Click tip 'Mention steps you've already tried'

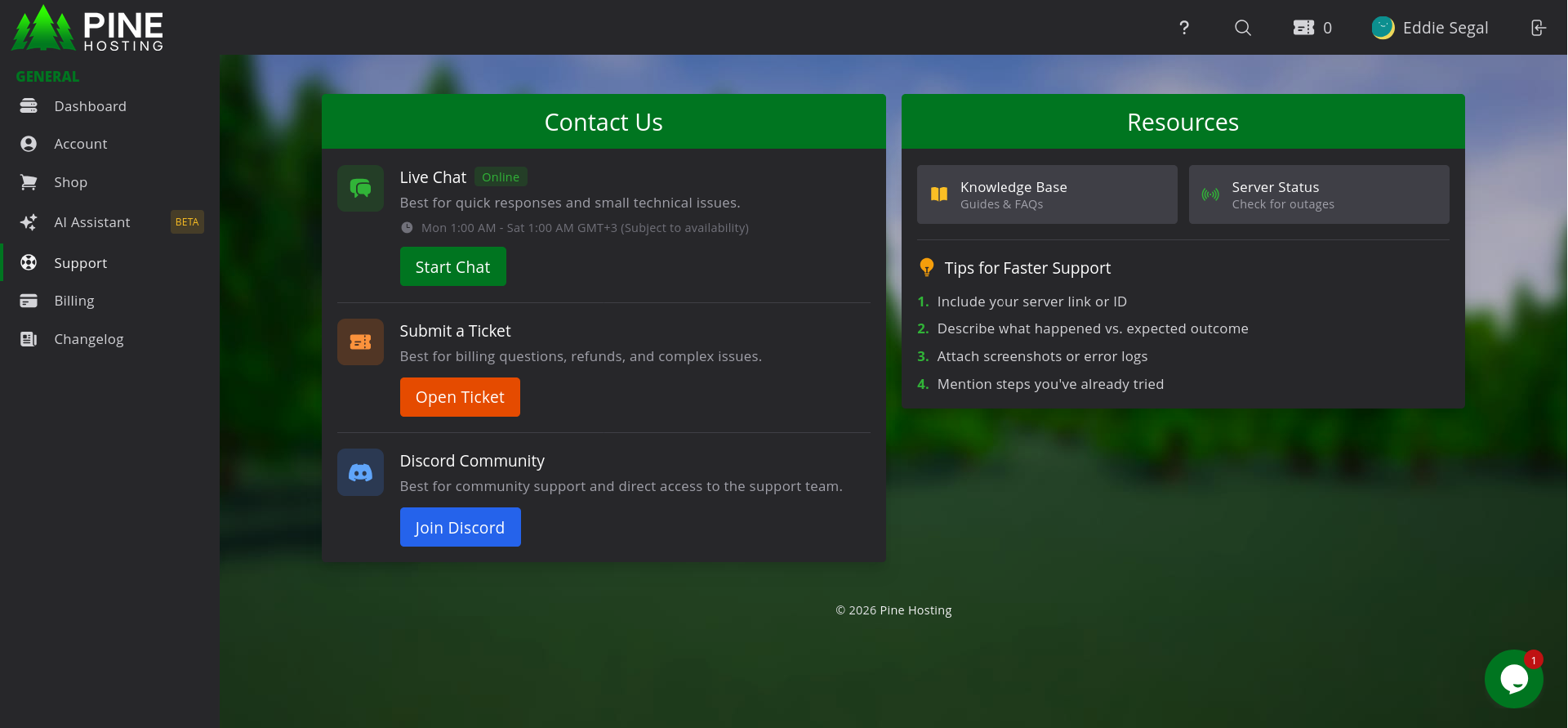pos(1050,384)
